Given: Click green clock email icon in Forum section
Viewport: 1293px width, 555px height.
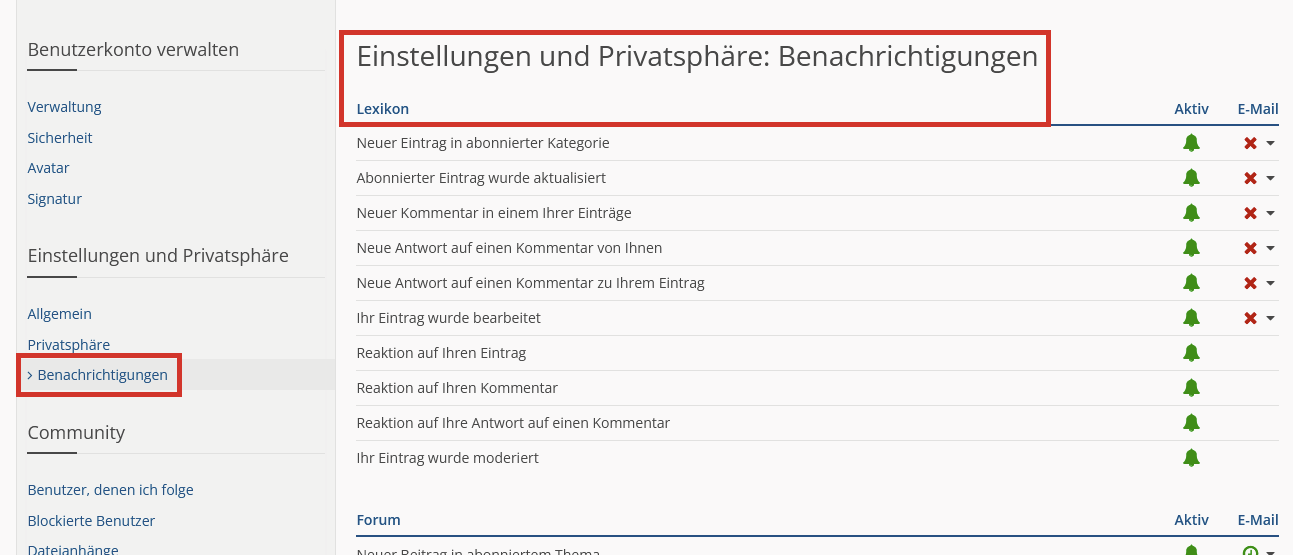Looking at the screenshot, I should [x=1250, y=551].
